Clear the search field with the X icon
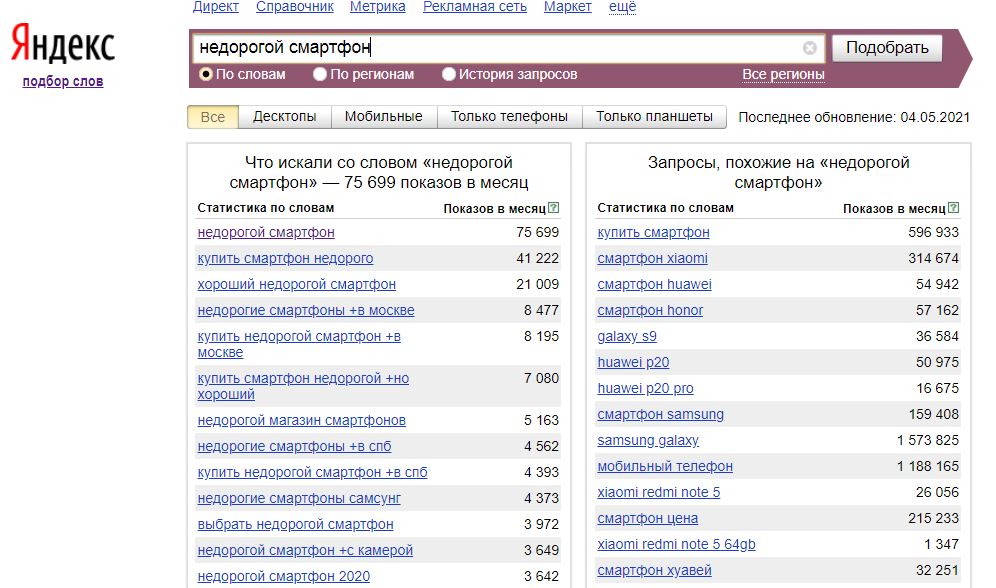The image size is (996, 588). tap(809, 48)
